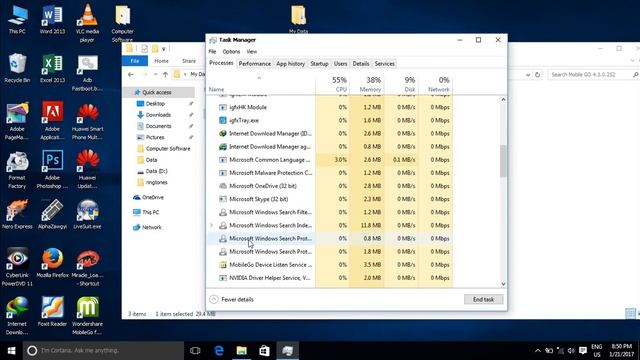Switch to the Startup tab
The image size is (640, 360).
tap(319, 64)
